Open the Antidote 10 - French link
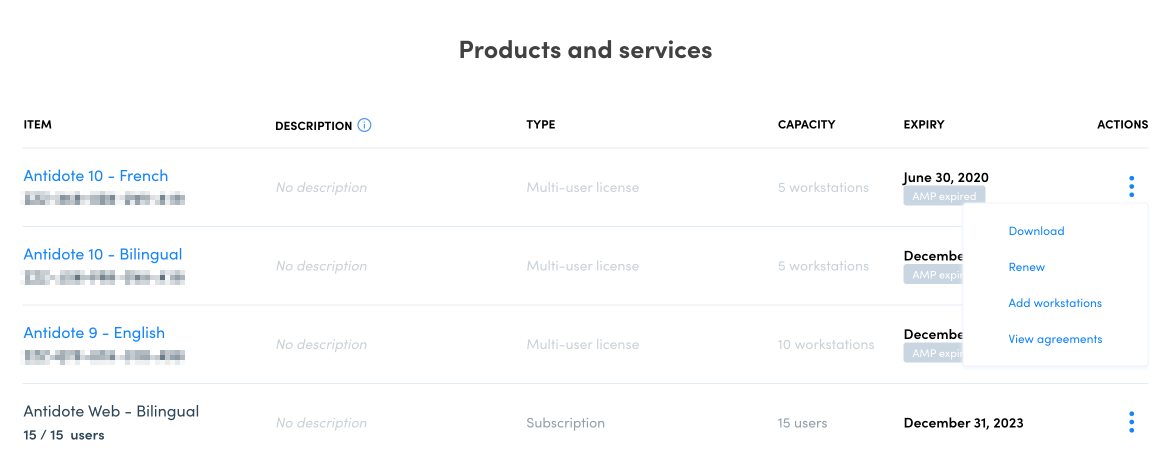This screenshot has width=1173, height=459. (96, 176)
